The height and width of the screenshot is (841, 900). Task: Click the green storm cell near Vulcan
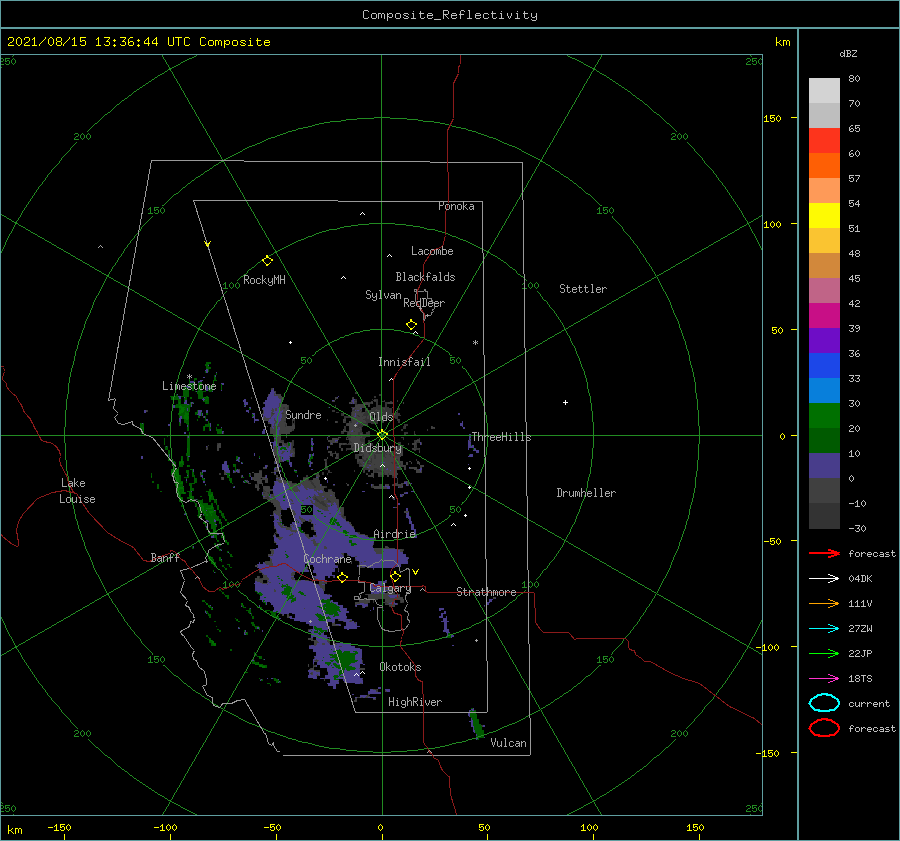[476, 724]
